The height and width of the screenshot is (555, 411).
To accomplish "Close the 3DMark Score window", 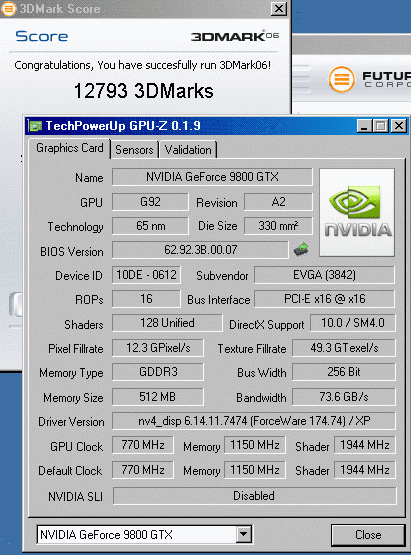I will tap(279, 8).
